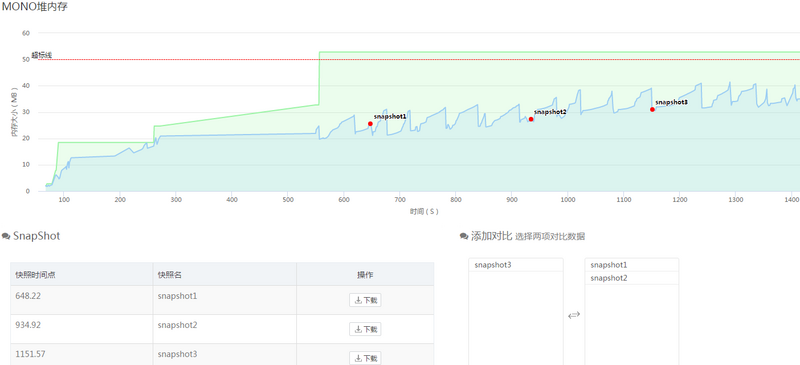800x365 pixels.
Task: Download snapshot3 via its 下载 button
Action: click(x=365, y=358)
